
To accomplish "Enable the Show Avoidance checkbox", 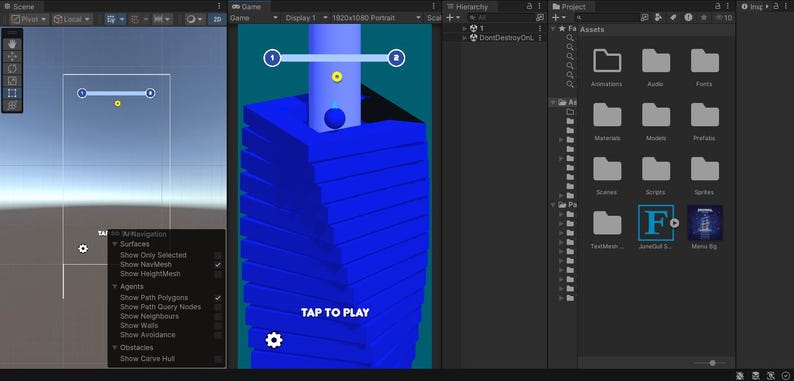I will click(218, 335).
